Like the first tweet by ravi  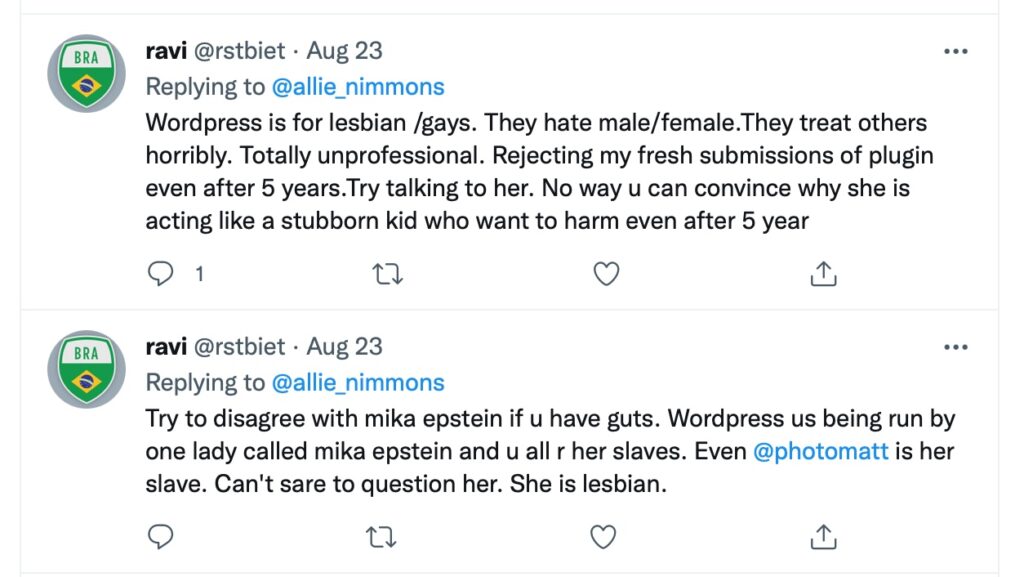[x=606, y=274]
